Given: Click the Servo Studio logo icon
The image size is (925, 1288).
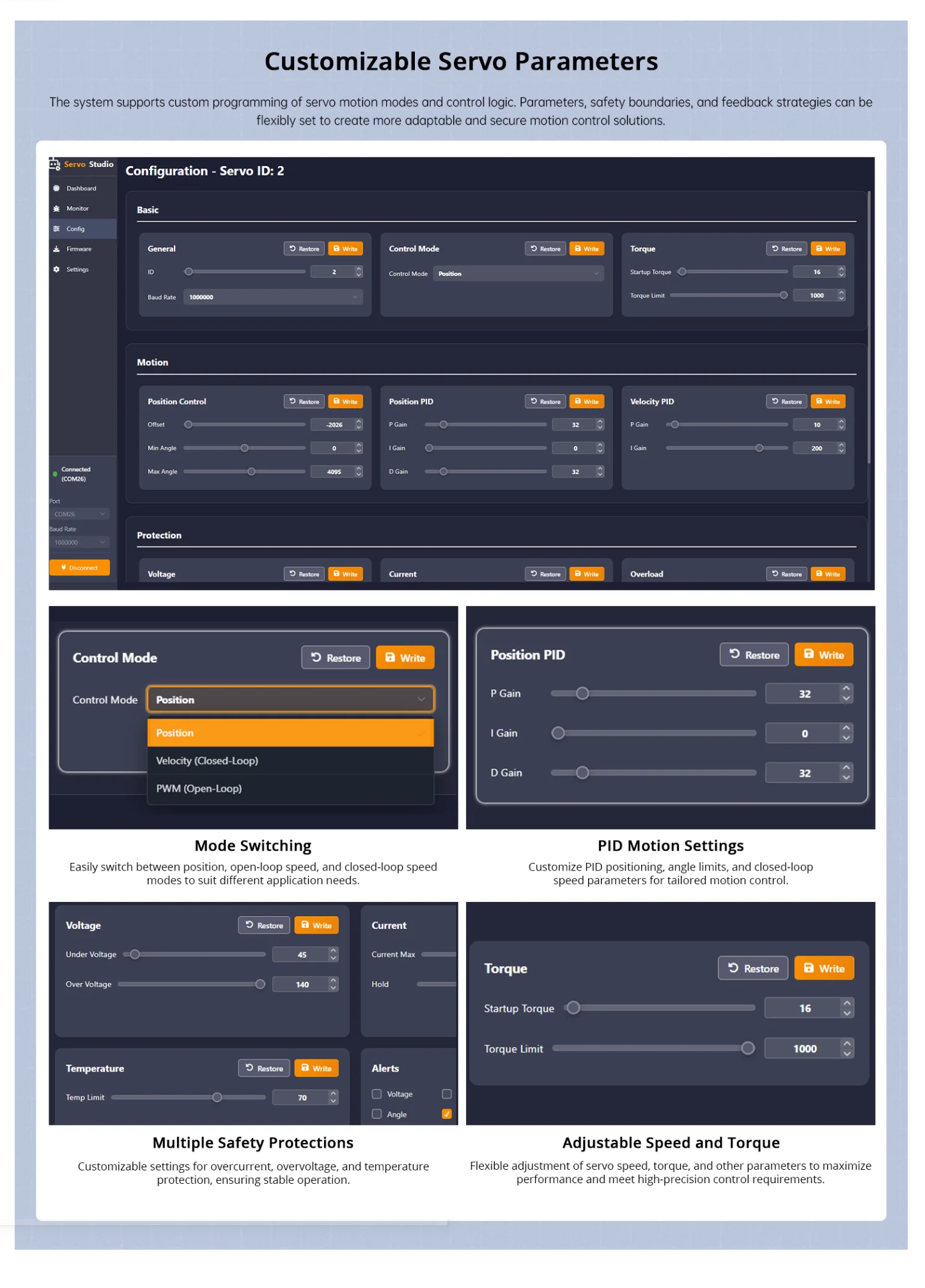Looking at the screenshot, I should 54,164.
